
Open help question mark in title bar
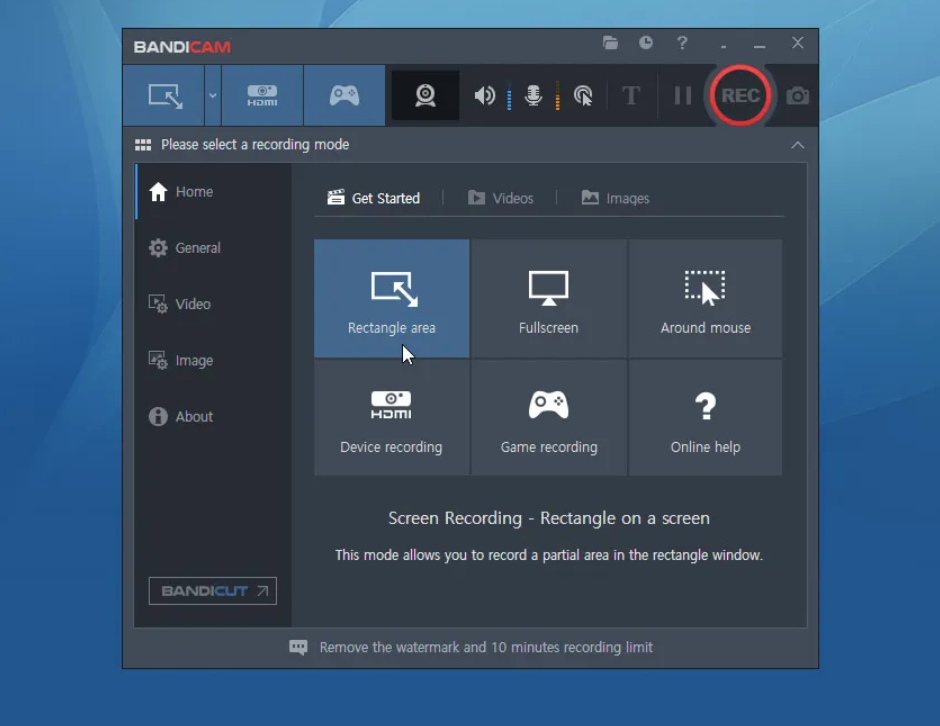coord(682,43)
